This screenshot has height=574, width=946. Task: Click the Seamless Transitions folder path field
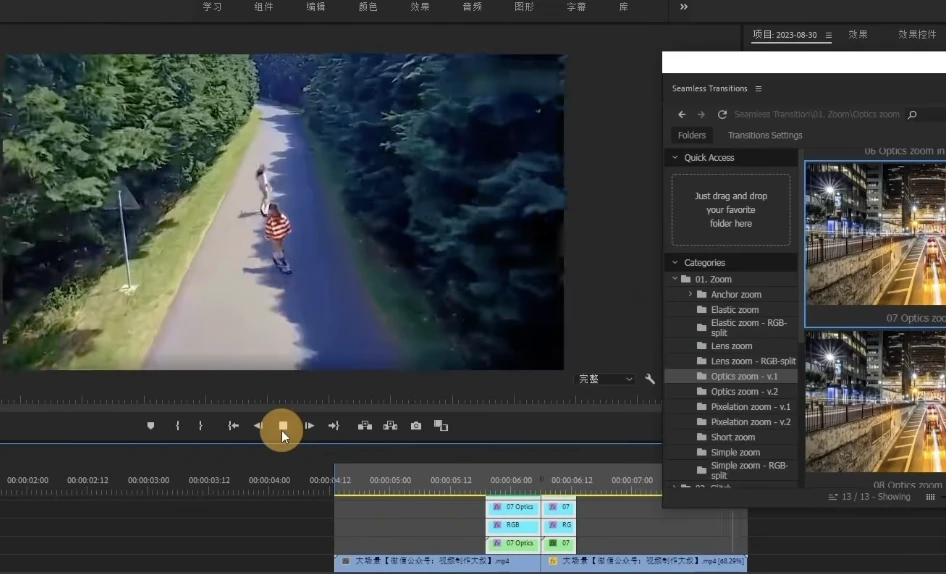817,114
